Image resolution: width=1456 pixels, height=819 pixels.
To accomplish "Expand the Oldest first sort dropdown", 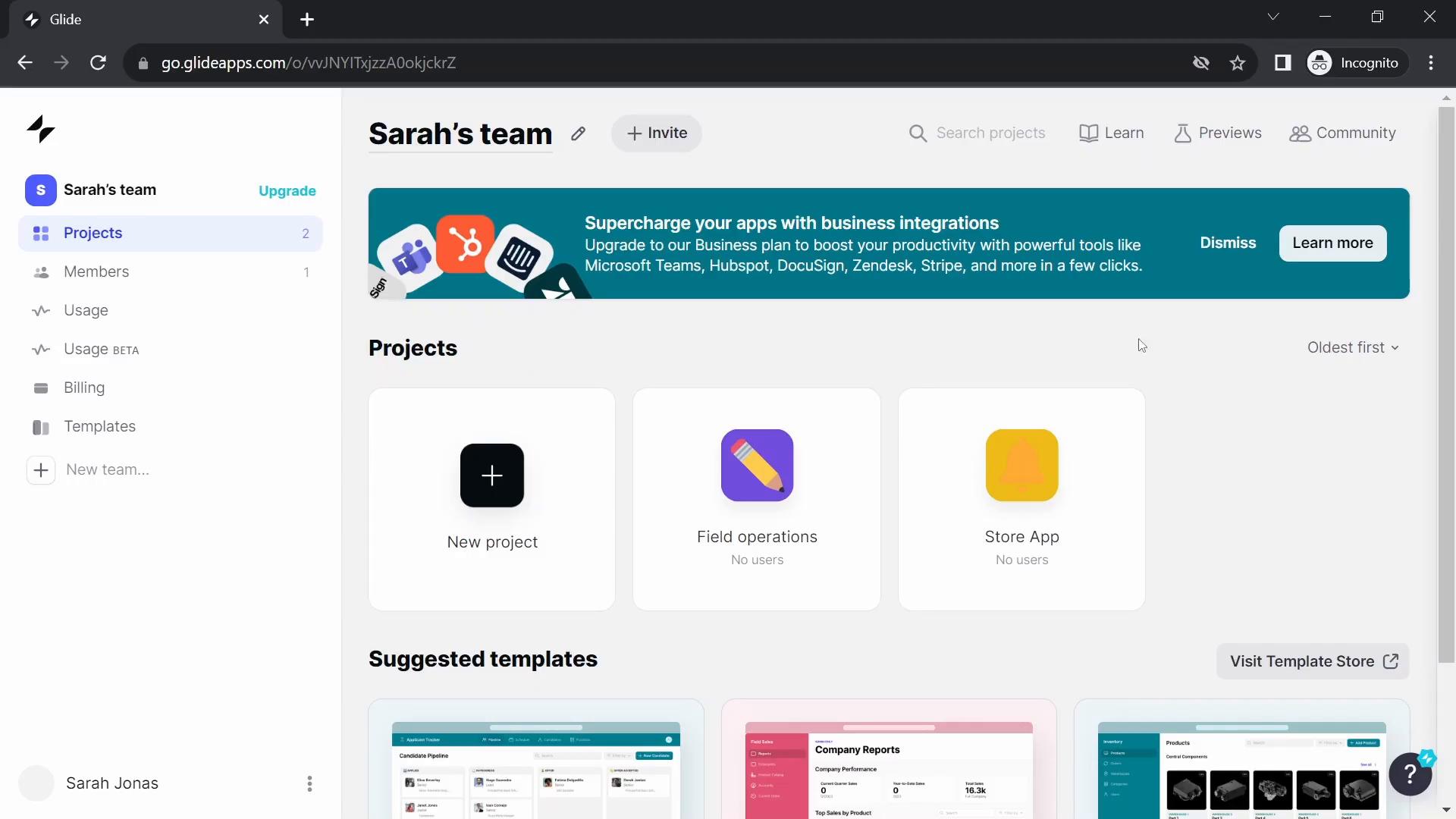I will 1353,347.
